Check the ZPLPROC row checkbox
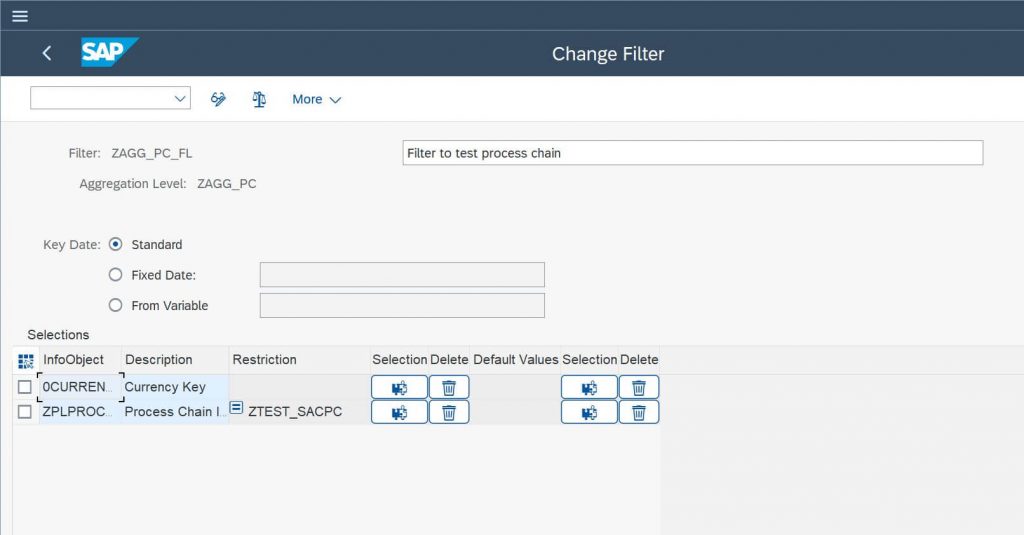The height and width of the screenshot is (535, 1024). coord(25,412)
